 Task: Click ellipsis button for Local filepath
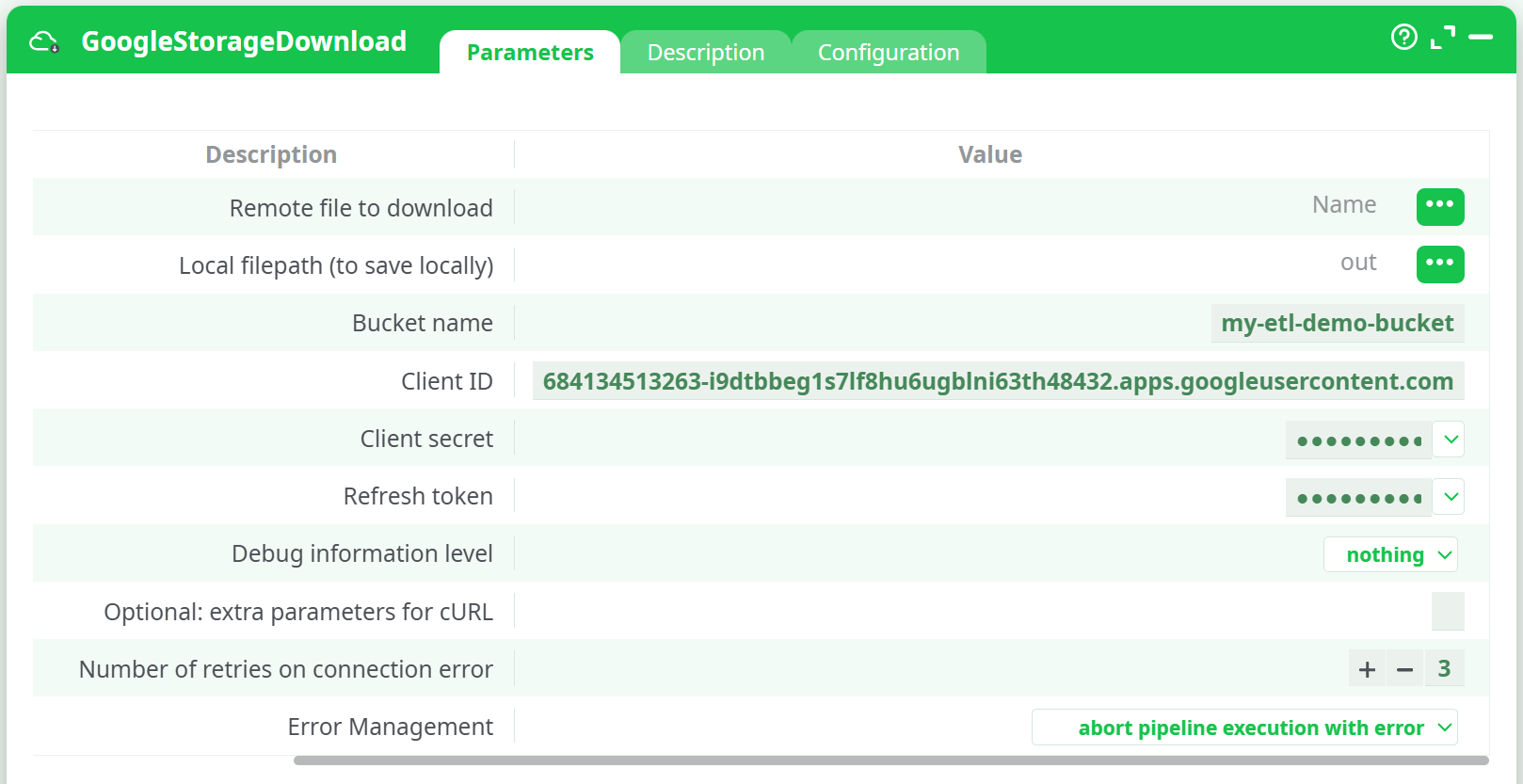click(1439, 264)
